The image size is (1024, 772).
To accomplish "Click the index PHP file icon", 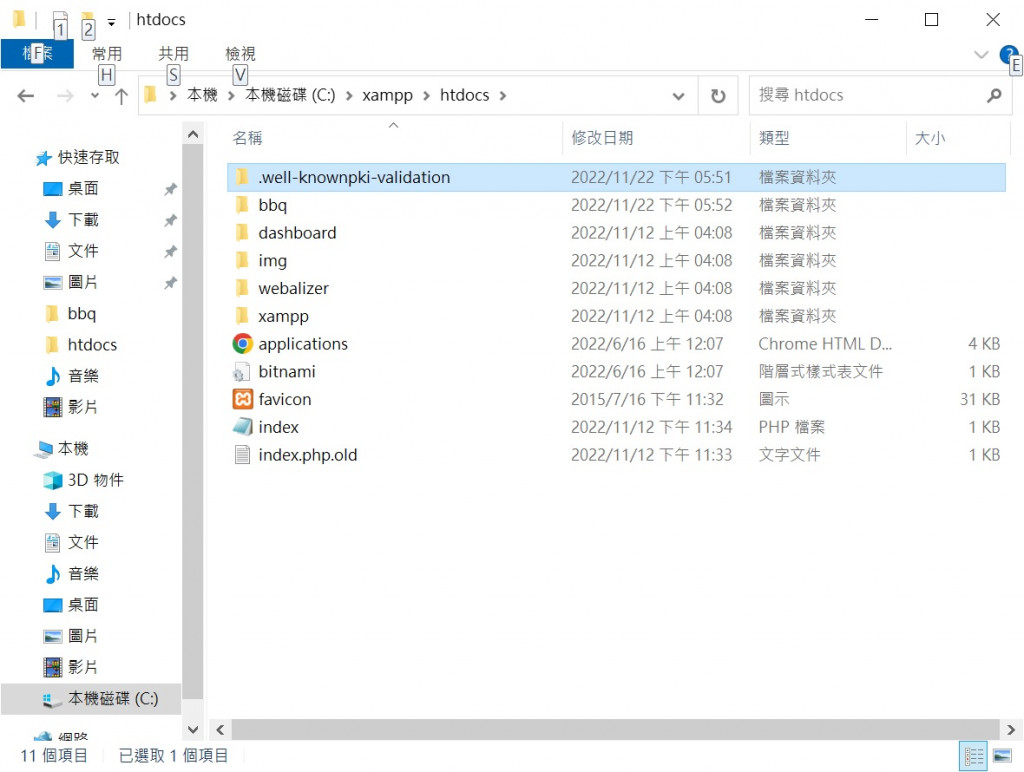I will coord(242,427).
